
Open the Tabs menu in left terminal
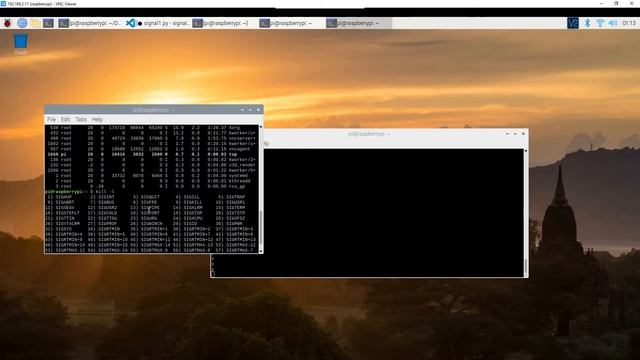(81, 119)
